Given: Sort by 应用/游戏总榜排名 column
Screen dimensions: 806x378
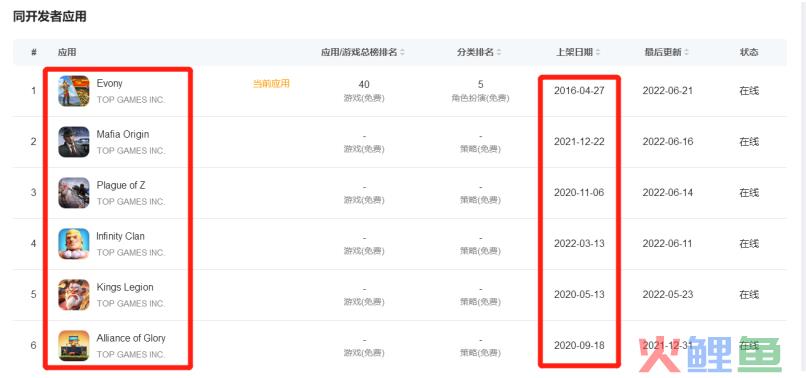Looking at the screenshot, I should tap(363, 52).
